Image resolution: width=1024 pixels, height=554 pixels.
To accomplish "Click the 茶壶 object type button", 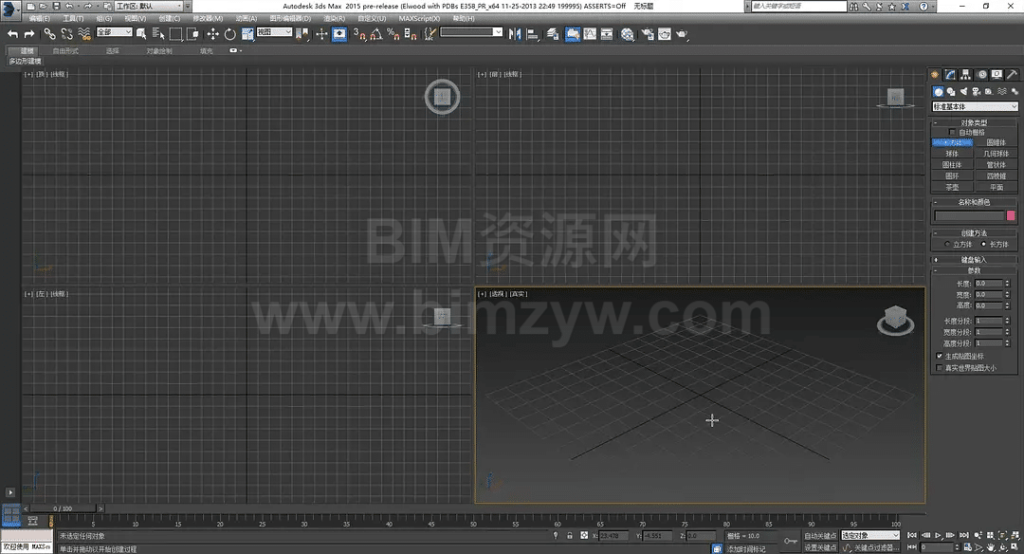I will (952, 187).
